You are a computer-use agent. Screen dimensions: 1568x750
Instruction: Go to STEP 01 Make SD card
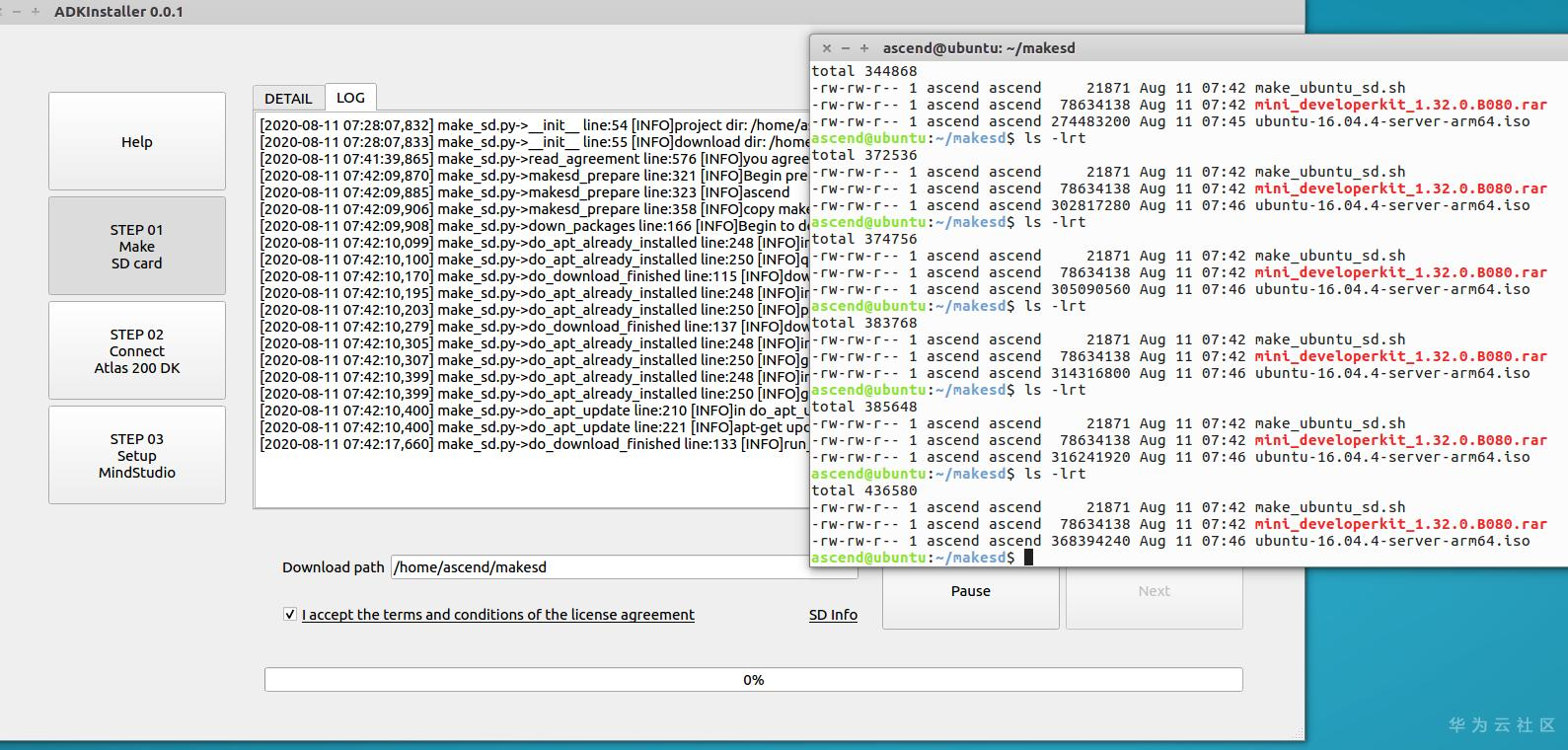point(137,246)
